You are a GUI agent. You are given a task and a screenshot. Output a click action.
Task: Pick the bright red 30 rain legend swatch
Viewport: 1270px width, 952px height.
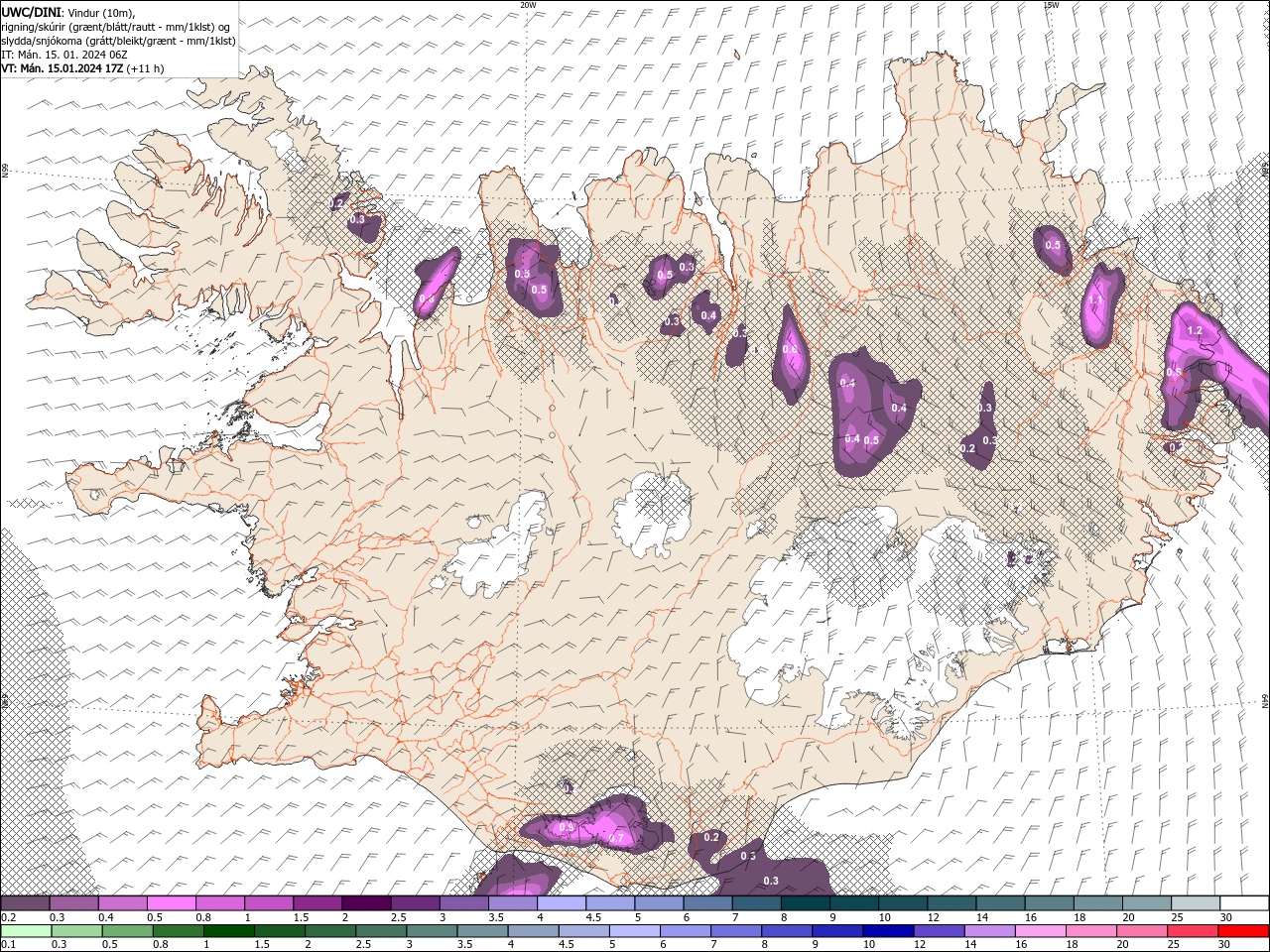(1243, 931)
